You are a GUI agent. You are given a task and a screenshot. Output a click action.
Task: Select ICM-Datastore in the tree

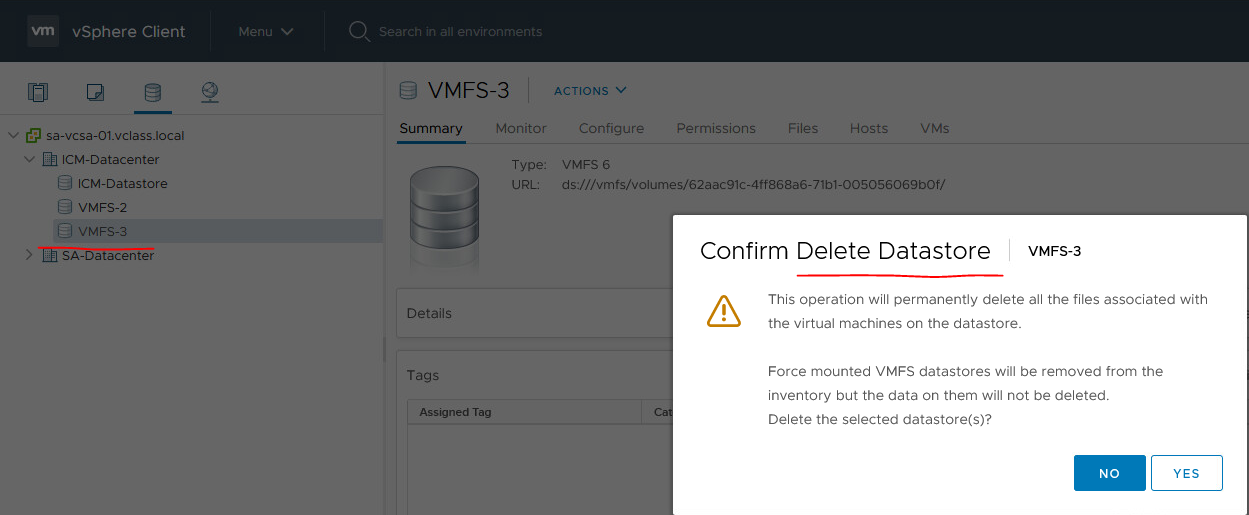coord(122,183)
